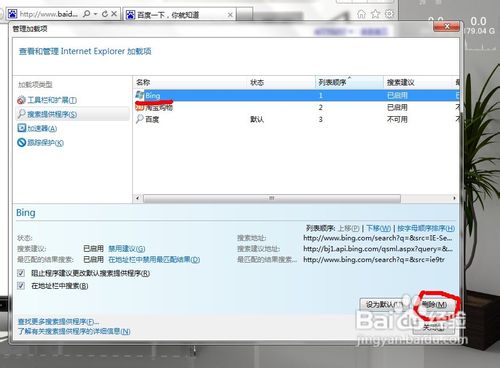Viewport: 500px width, 368px height.
Task: Select the 百度 search provider row
Action: point(296,119)
